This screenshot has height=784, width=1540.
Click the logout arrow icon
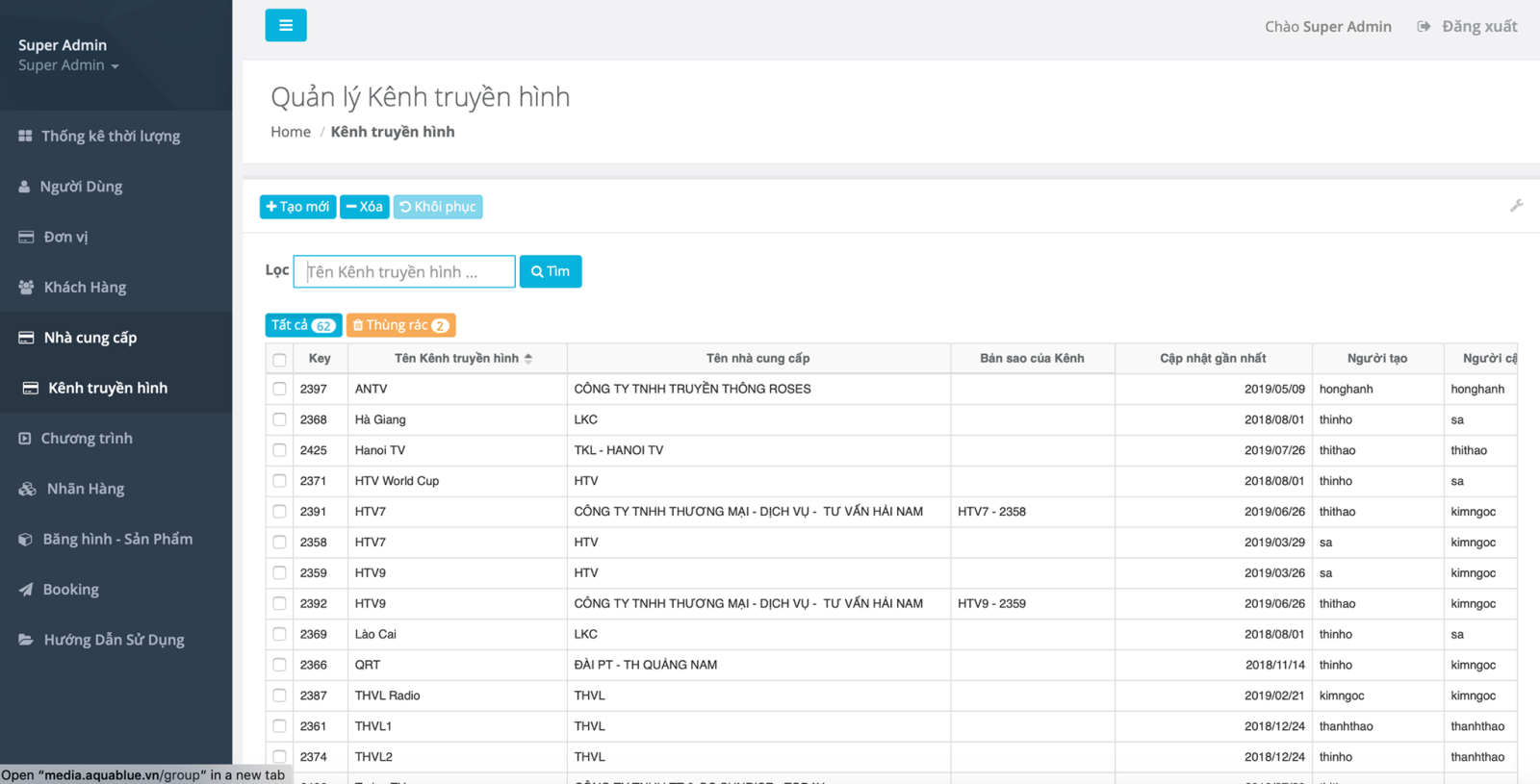(1424, 27)
